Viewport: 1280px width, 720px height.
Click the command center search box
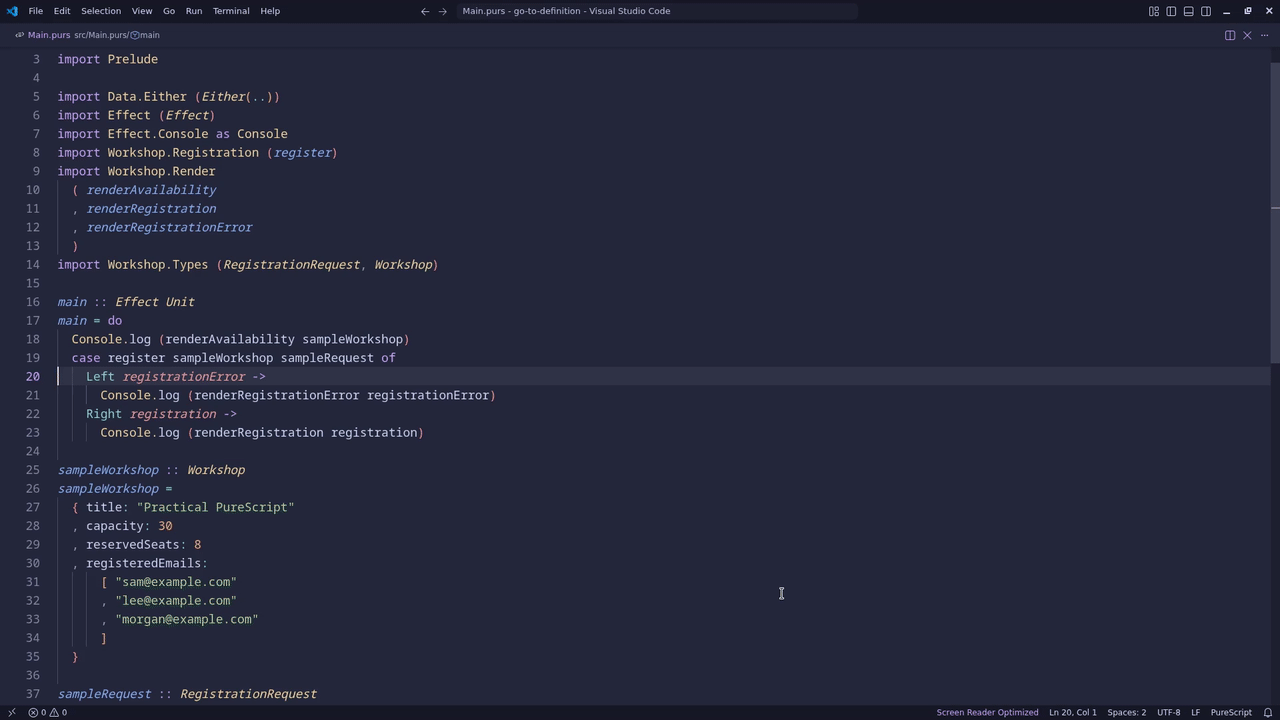(x=657, y=11)
